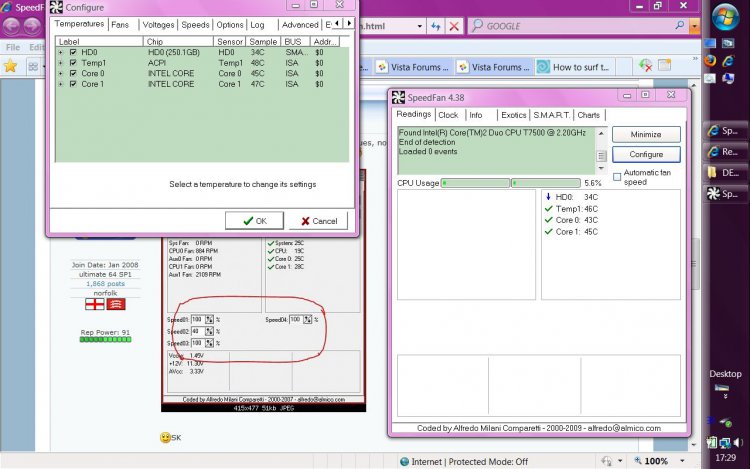The height and width of the screenshot is (469, 750).
Task: Click the first CPU usage bar
Action: click(475, 183)
